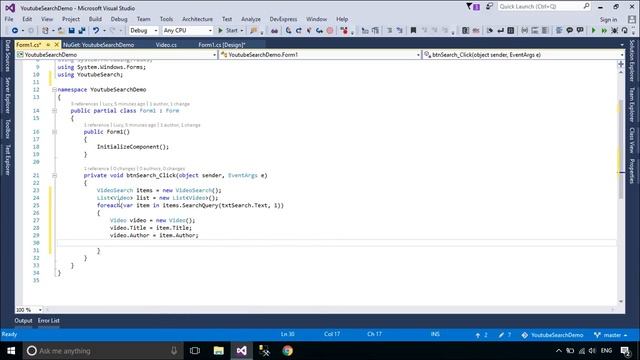The image size is (640, 360).
Task: Click the Navigate Backward toolbar icon
Action: coord(15,31)
